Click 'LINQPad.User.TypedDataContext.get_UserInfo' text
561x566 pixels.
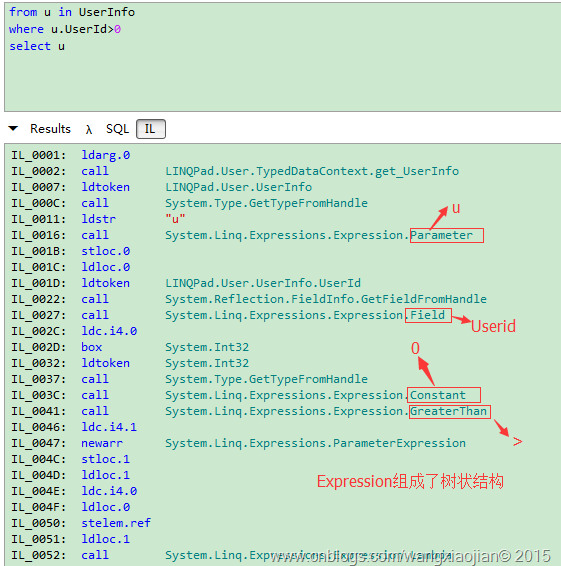point(312,171)
